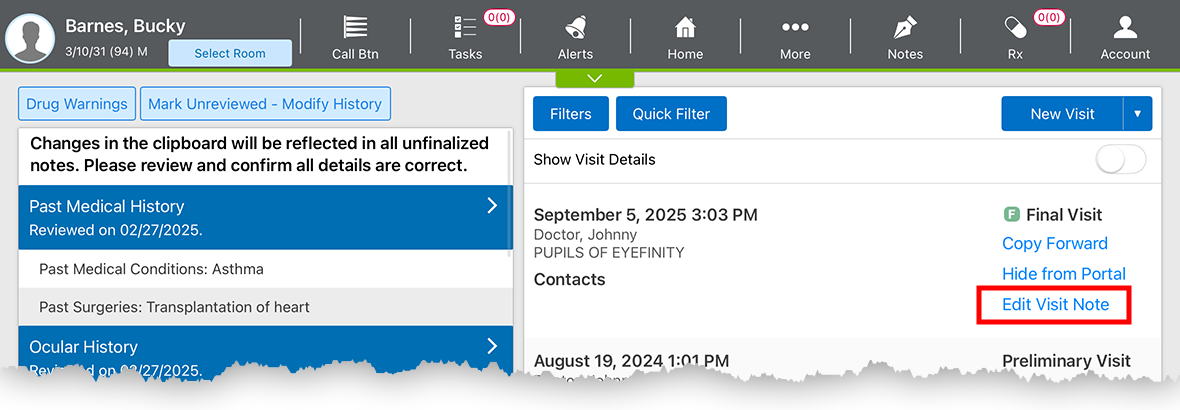
Task: Click the Select Room button
Action: (230, 53)
